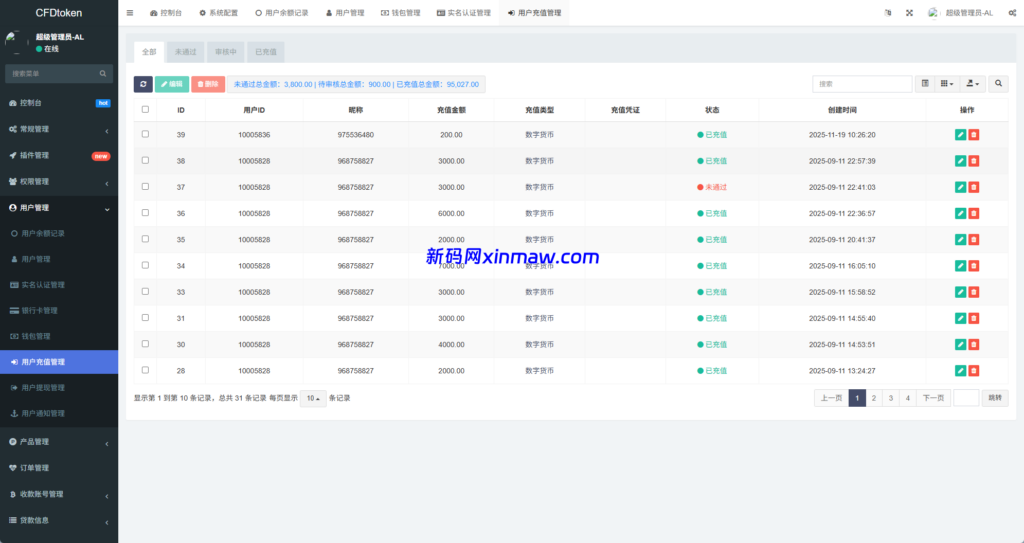Click the refresh table button

(x=143, y=84)
